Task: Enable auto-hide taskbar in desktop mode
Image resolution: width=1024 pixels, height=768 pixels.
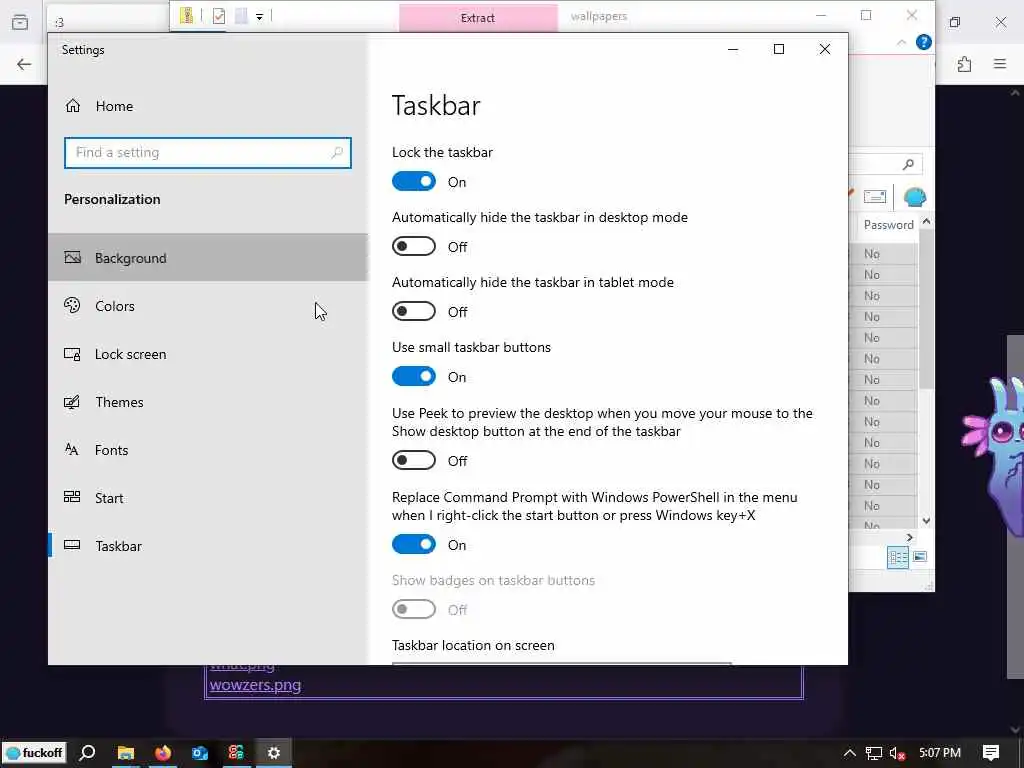Action: [413, 246]
